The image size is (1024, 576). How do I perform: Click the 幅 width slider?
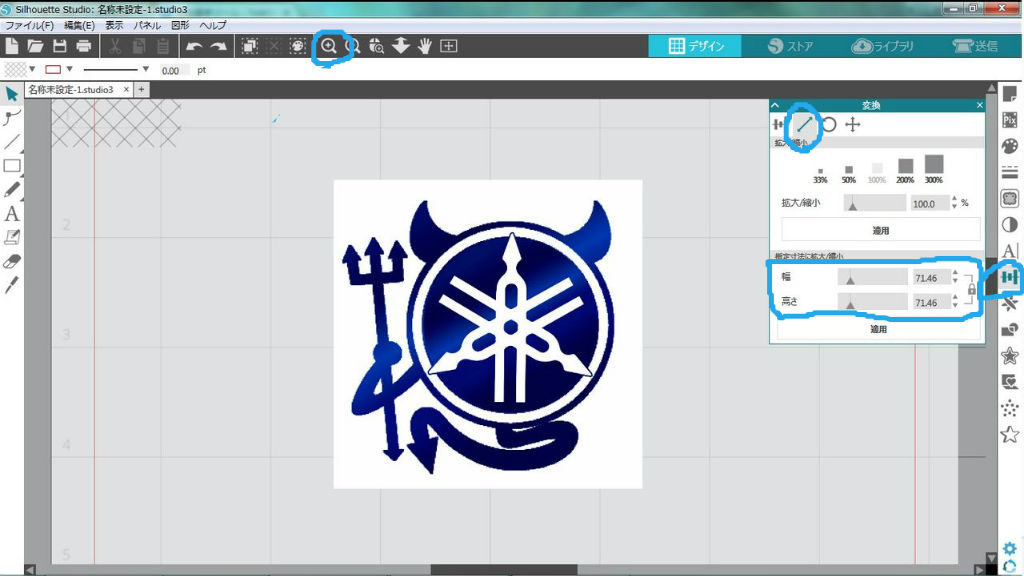tap(872, 278)
